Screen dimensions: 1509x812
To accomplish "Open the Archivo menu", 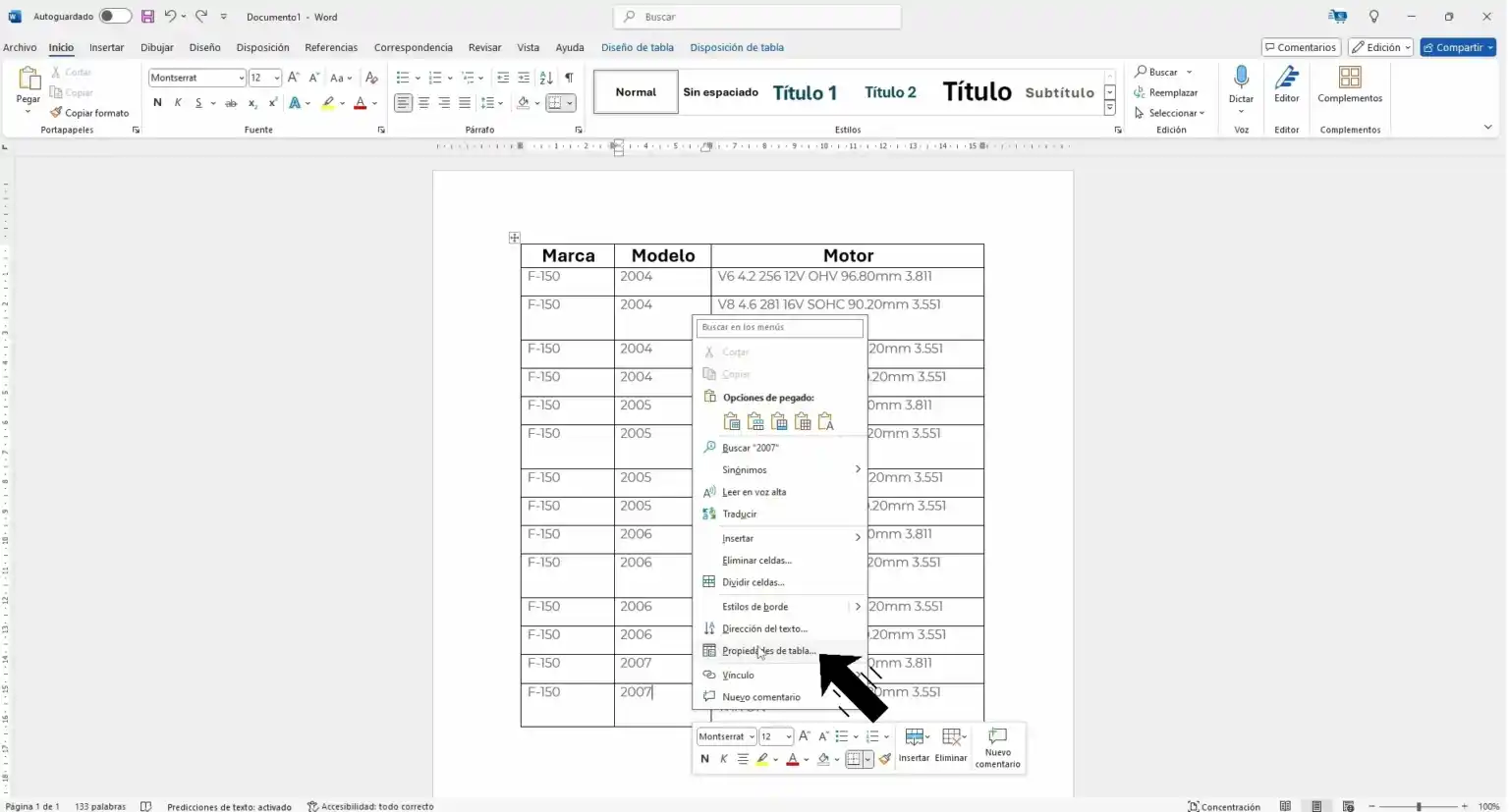I will [x=20, y=47].
